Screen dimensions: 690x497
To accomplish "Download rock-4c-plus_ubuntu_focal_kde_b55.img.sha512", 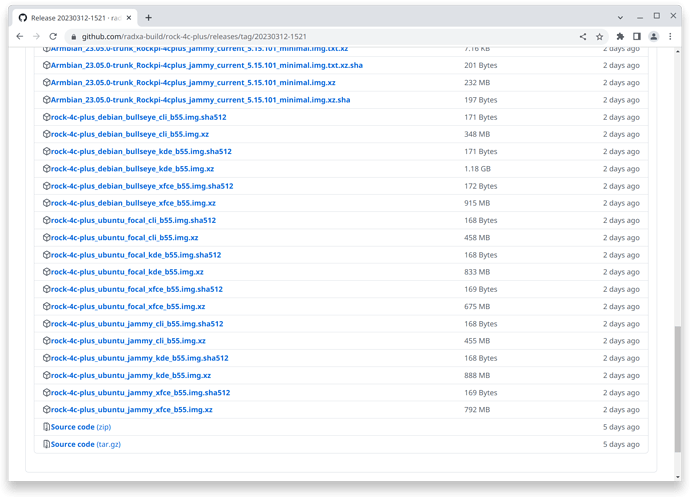I will click(x=136, y=255).
